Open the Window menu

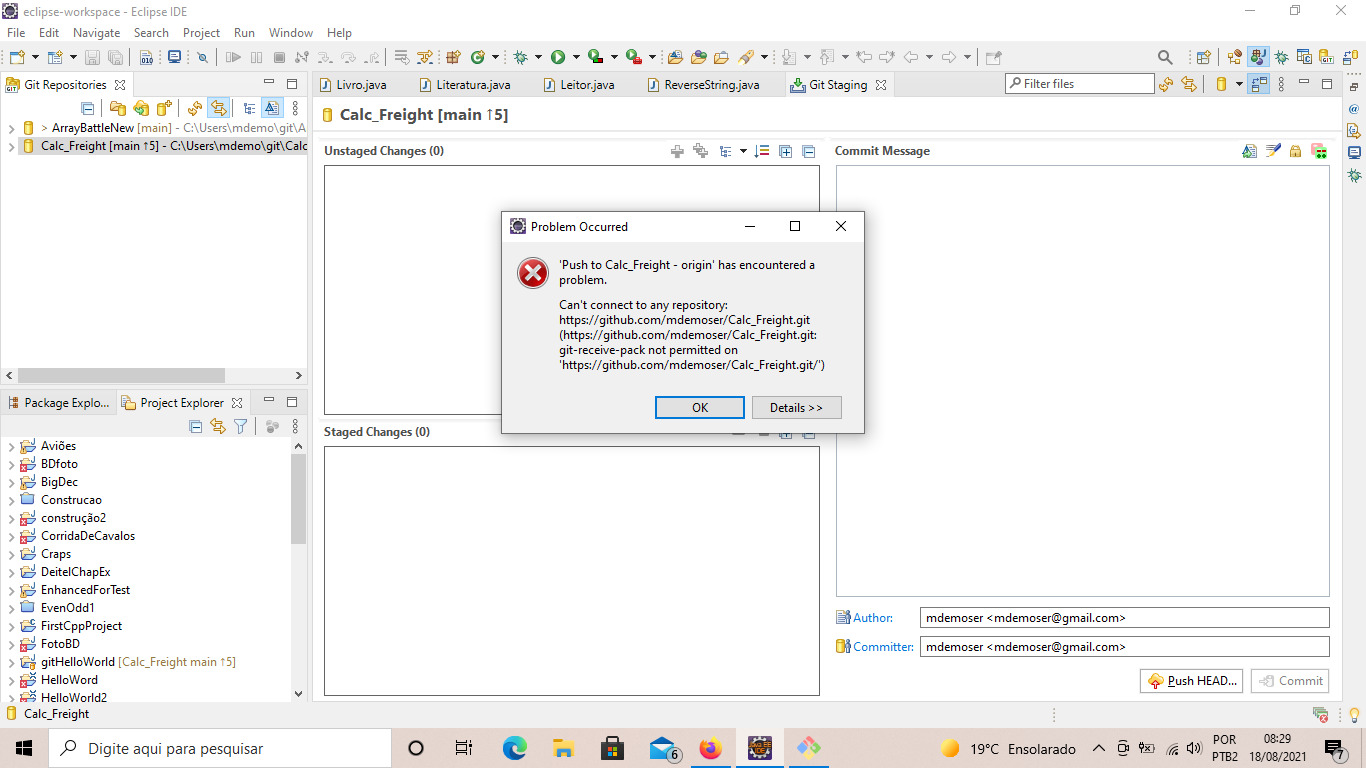(x=290, y=33)
